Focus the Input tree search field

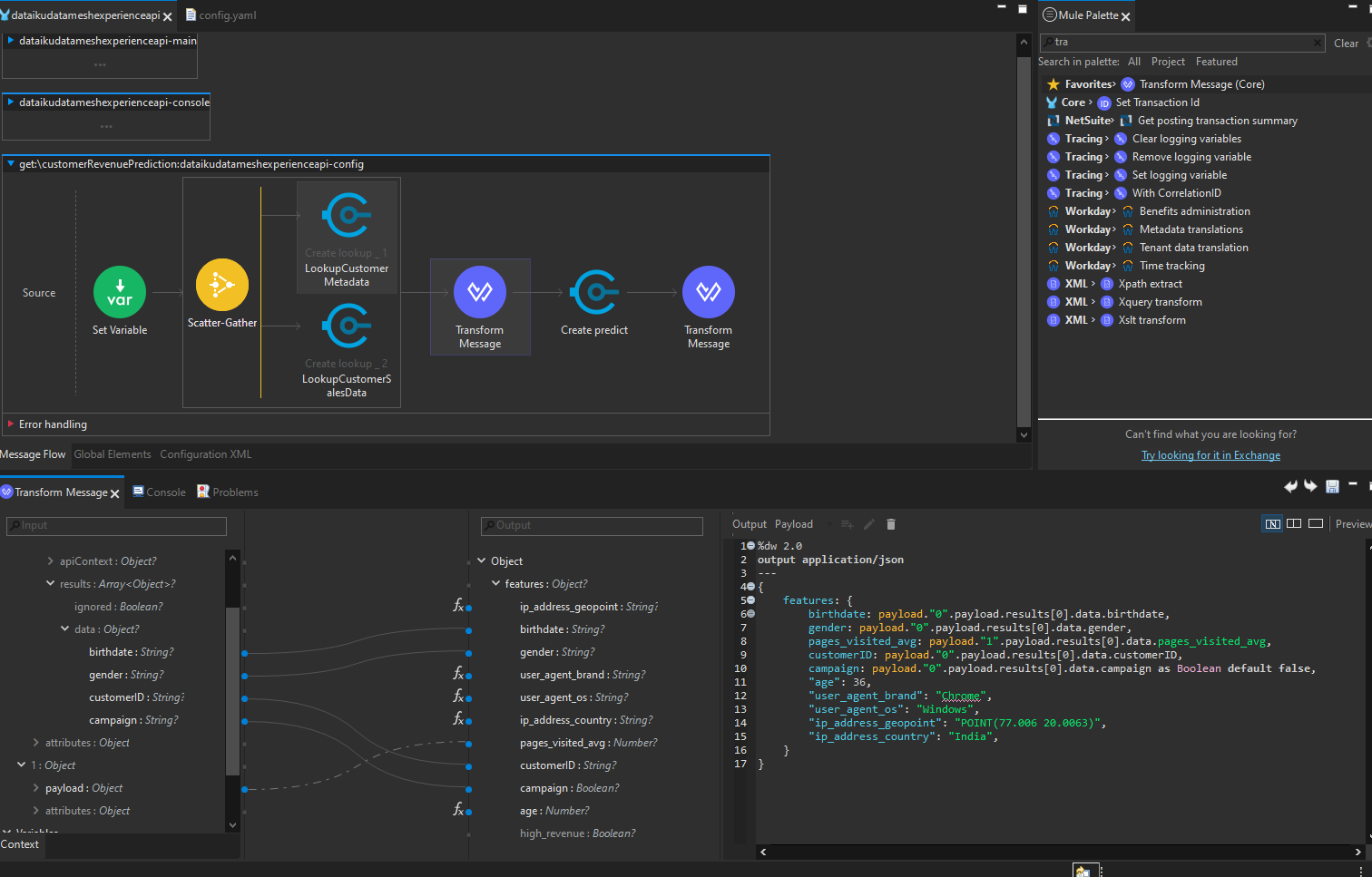click(x=116, y=526)
